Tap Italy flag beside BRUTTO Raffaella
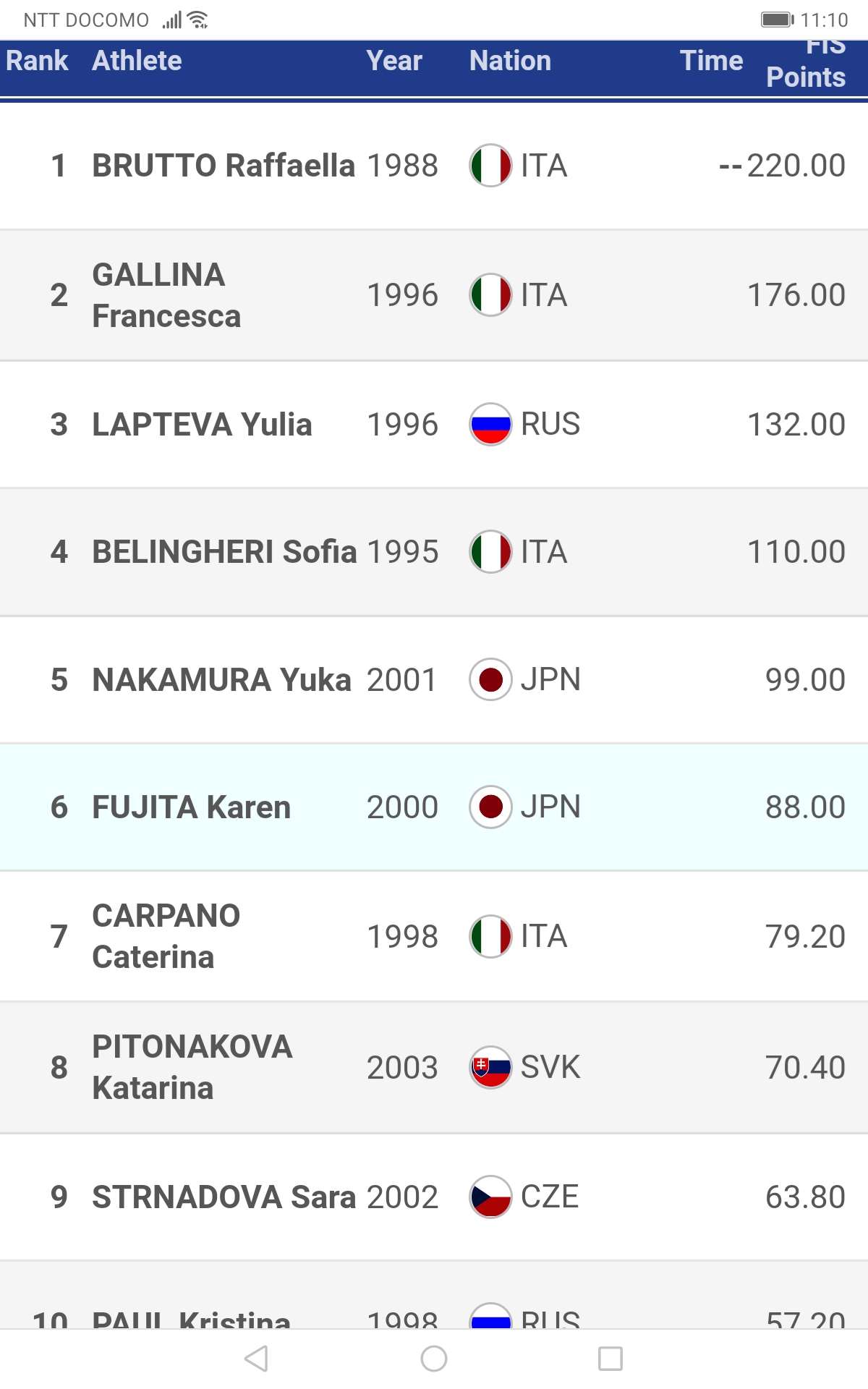Viewport: 868px width, 1389px height. [x=490, y=166]
